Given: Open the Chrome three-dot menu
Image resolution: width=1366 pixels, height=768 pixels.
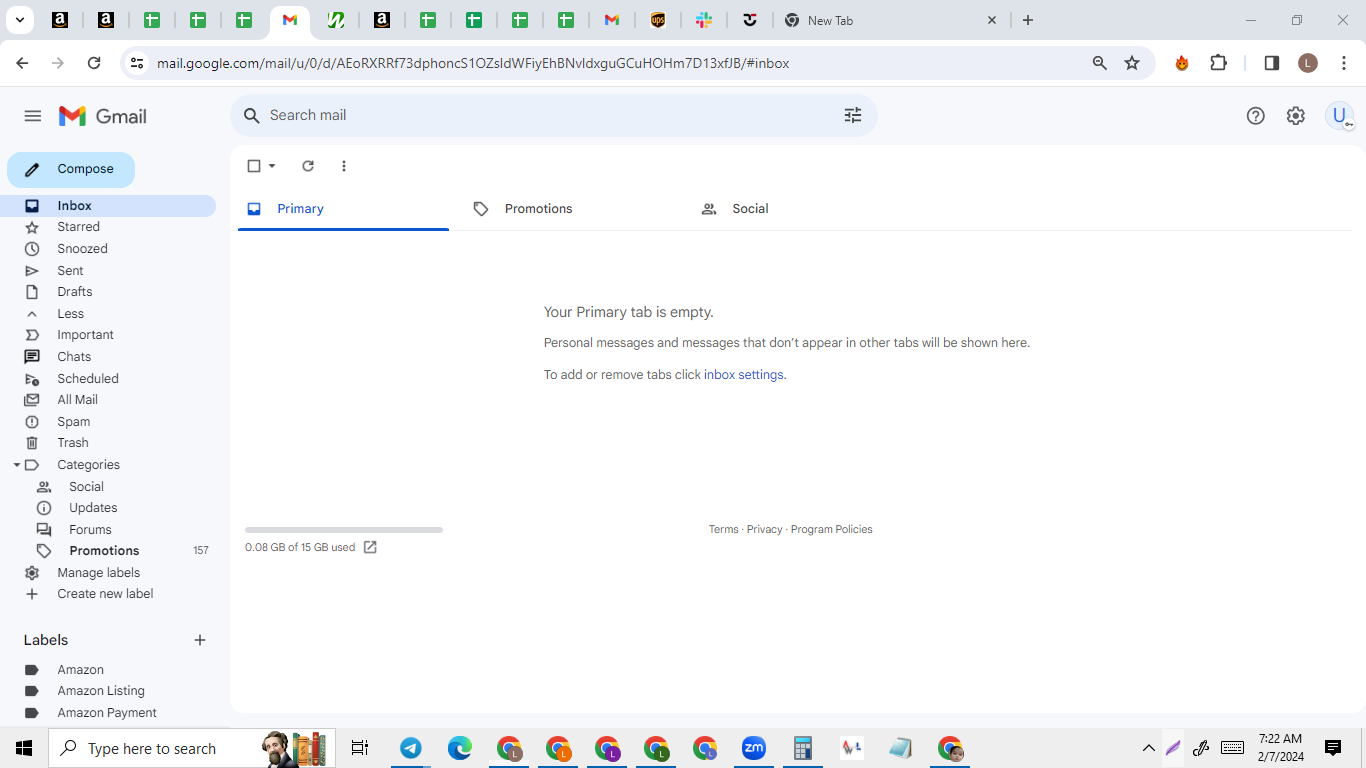Looking at the screenshot, I should 1344,63.
